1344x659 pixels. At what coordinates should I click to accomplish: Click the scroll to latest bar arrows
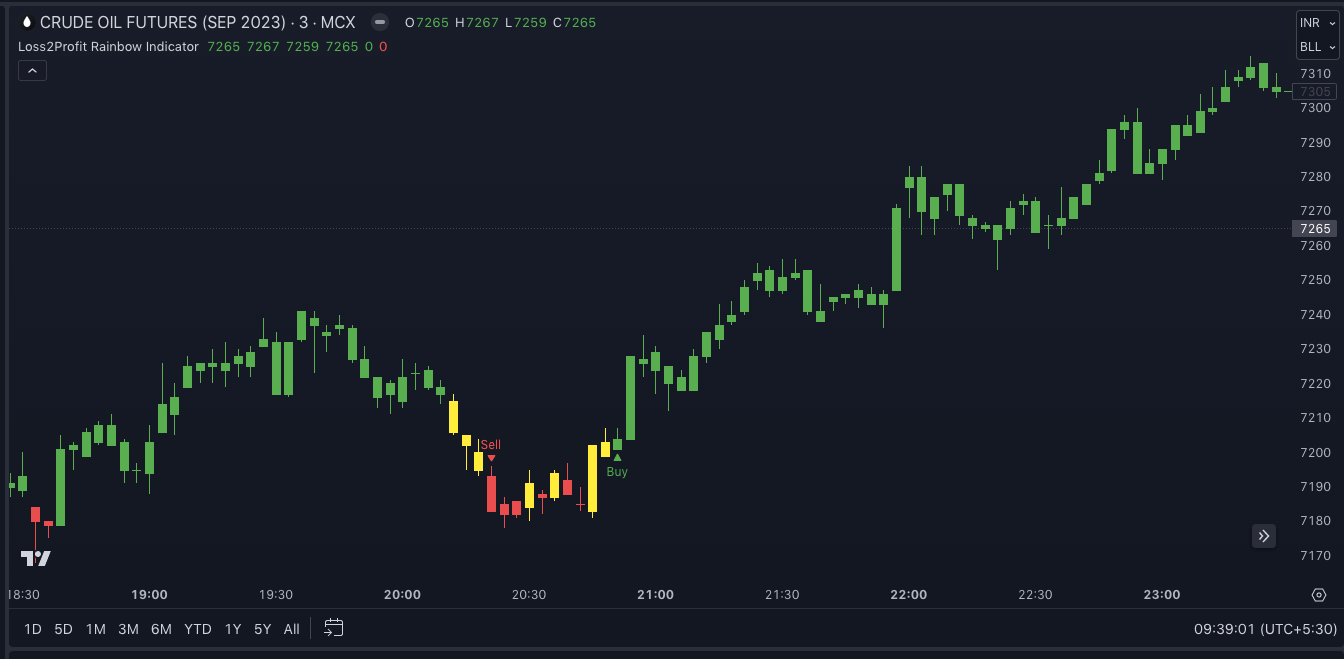[x=1264, y=536]
